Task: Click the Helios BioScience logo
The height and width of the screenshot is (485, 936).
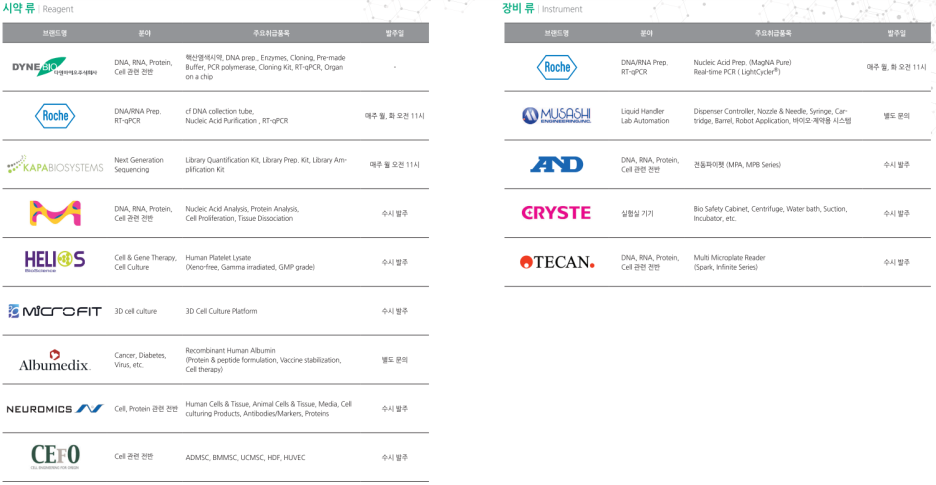Action: (x=55, y=262)
